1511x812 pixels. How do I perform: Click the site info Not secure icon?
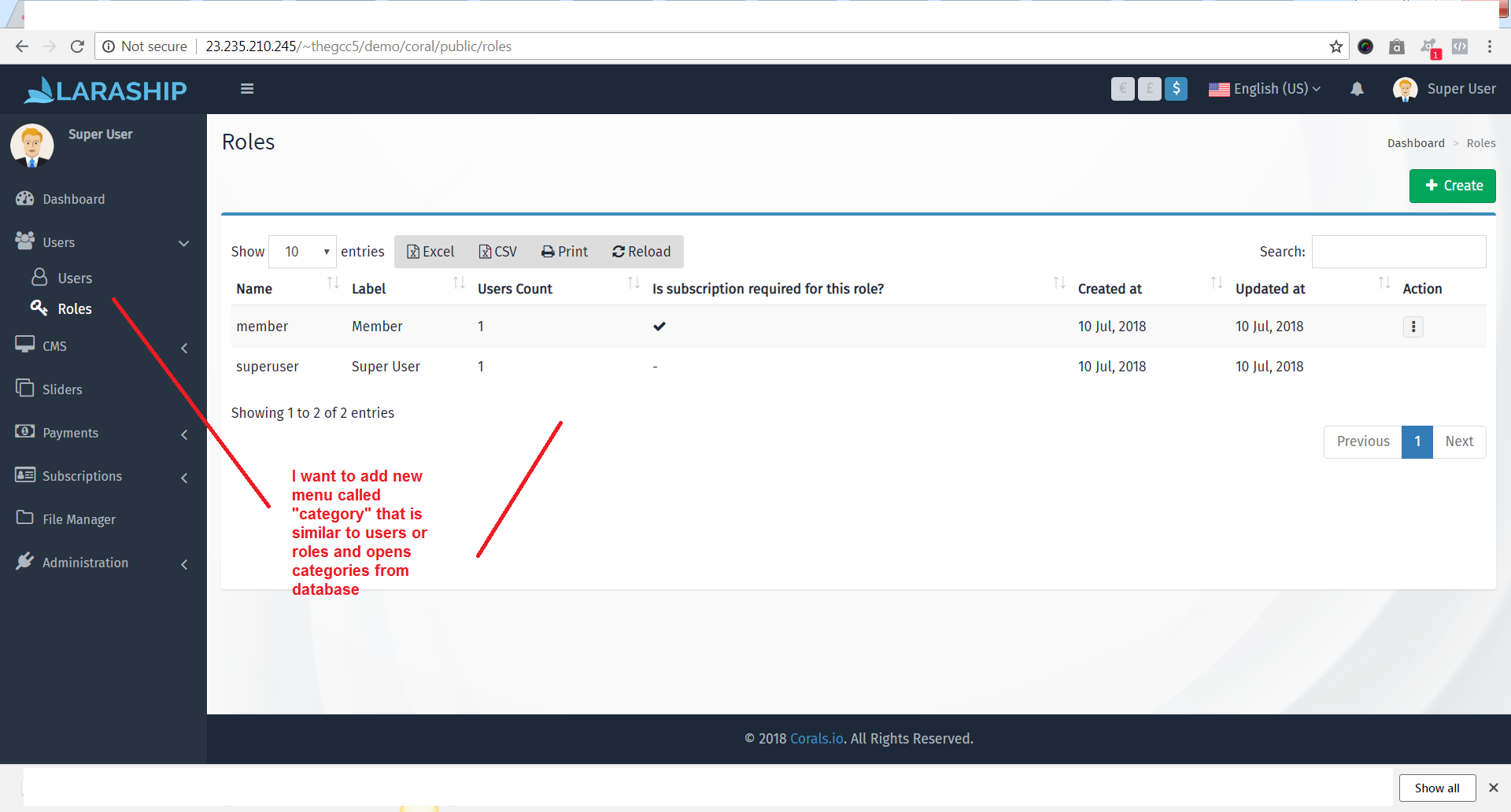109,46
